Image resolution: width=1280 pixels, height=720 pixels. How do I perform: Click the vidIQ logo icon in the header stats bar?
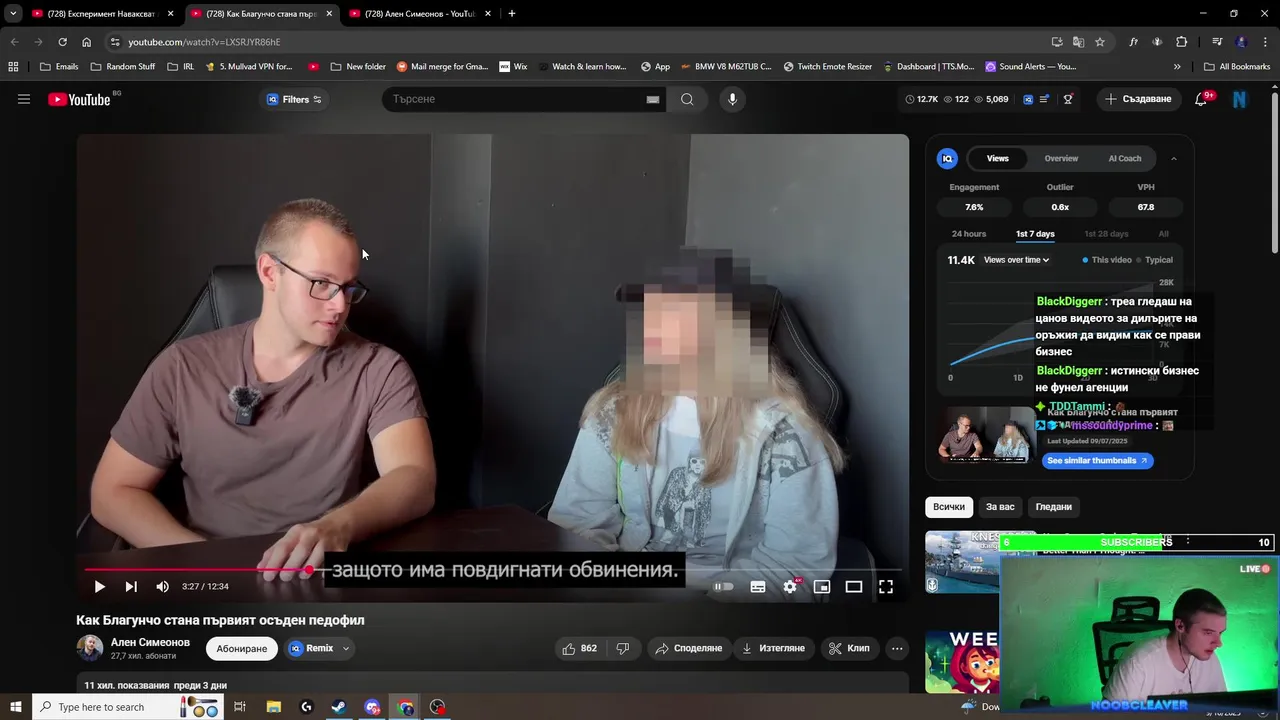tap(1028, 99)
